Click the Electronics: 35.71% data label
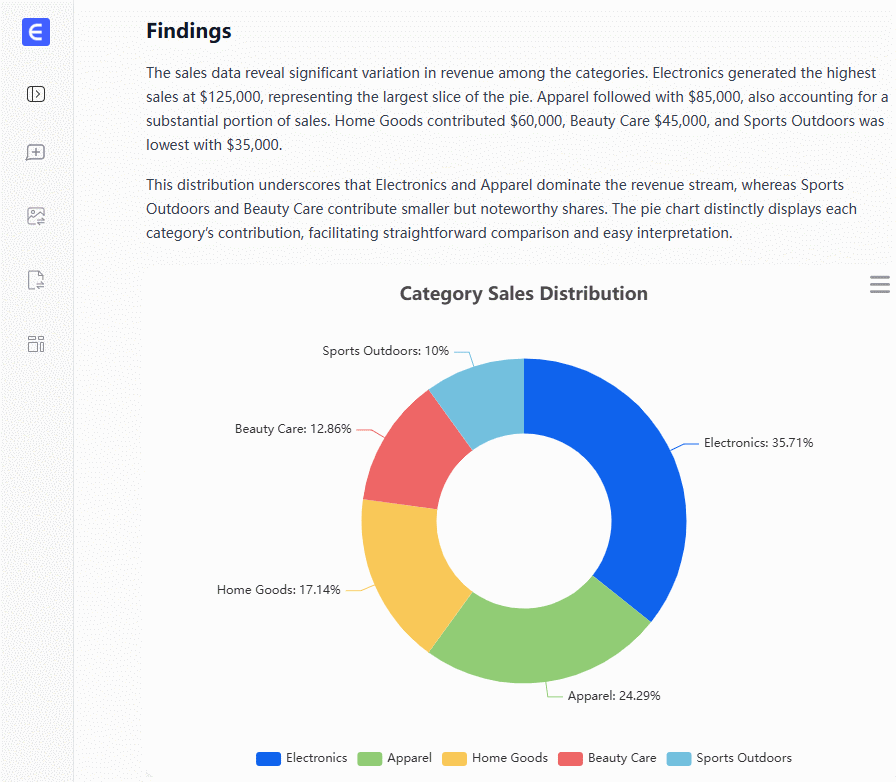 pyautogui.click(x=758, y=442)
